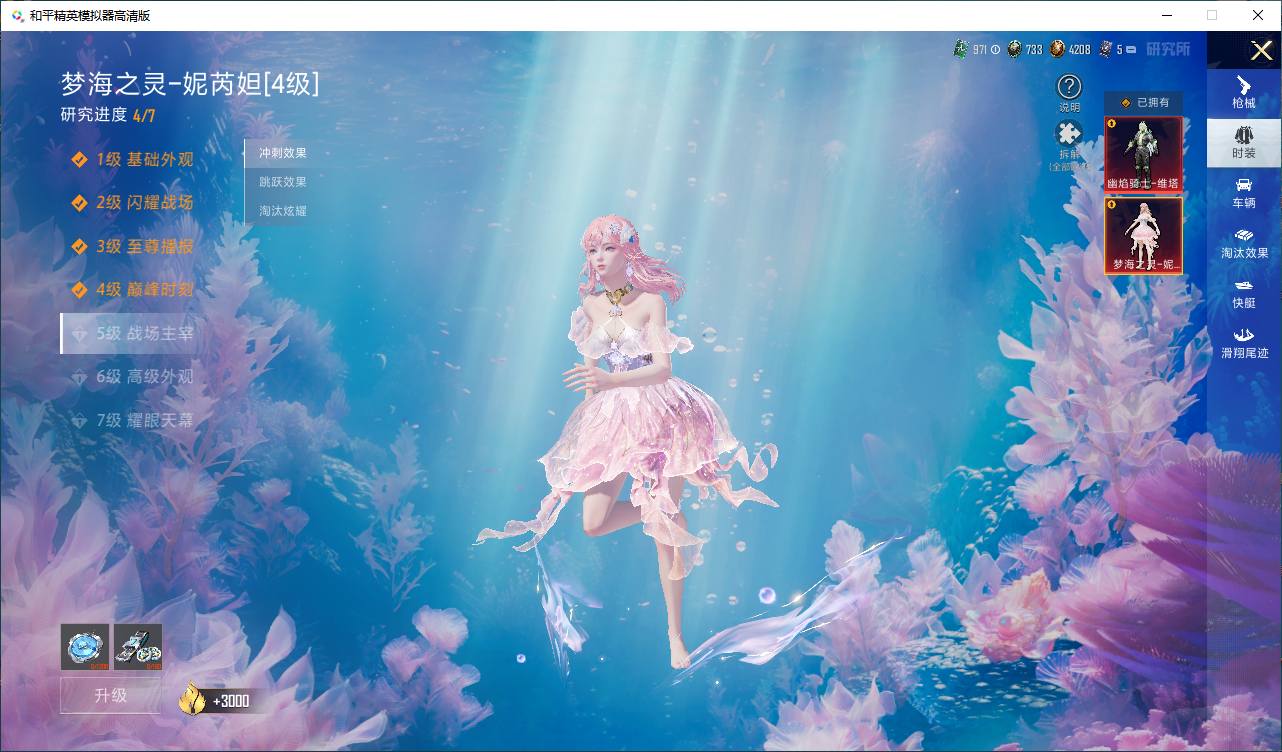This screenshot has height=752, width=1282.
Task: Minimize the 和平精英模拟器 window
Action: [x=1167, y=15]
